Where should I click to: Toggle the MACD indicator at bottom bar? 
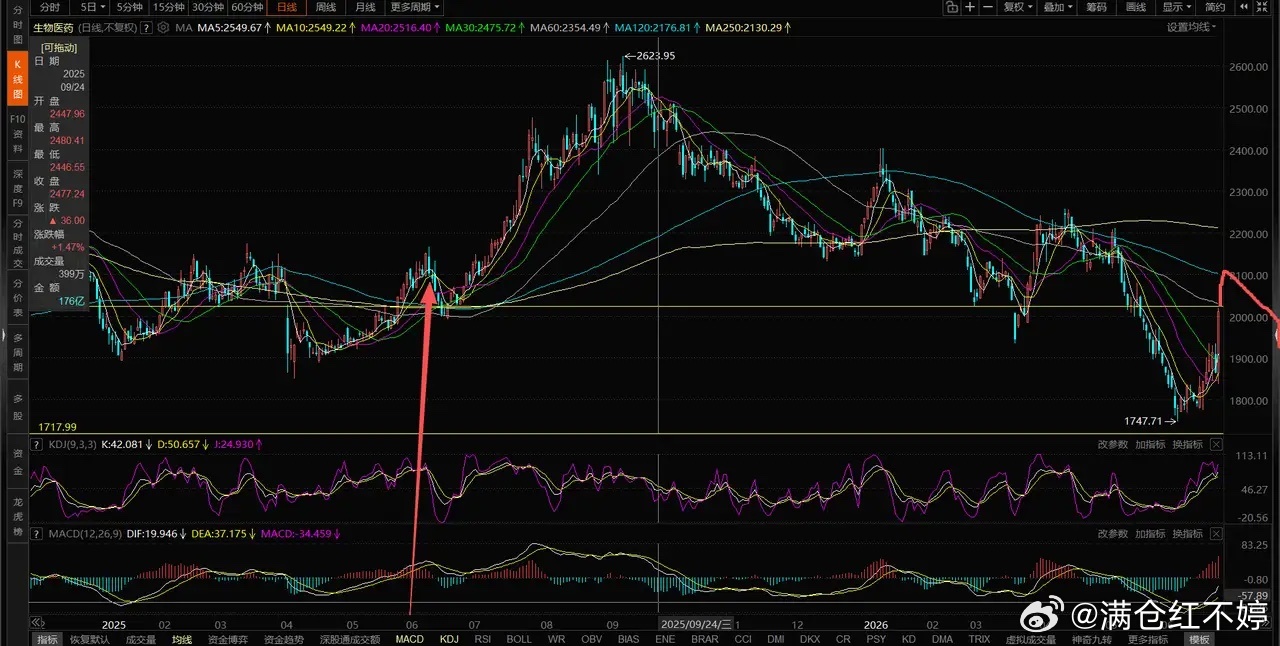410,639
